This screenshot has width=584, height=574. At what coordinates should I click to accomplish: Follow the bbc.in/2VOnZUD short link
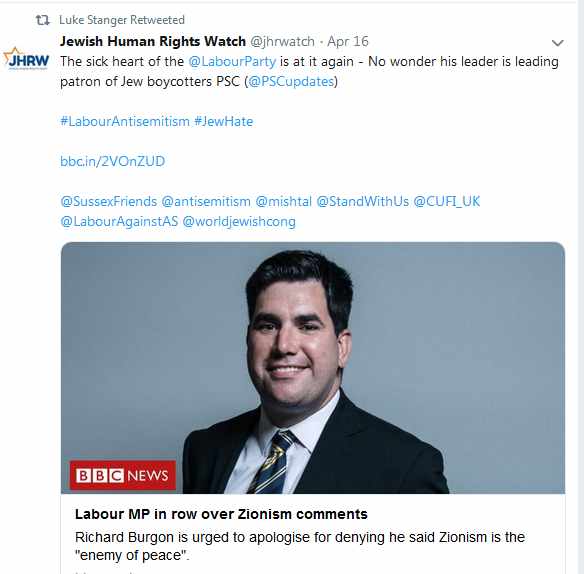(x=112, y=161)
